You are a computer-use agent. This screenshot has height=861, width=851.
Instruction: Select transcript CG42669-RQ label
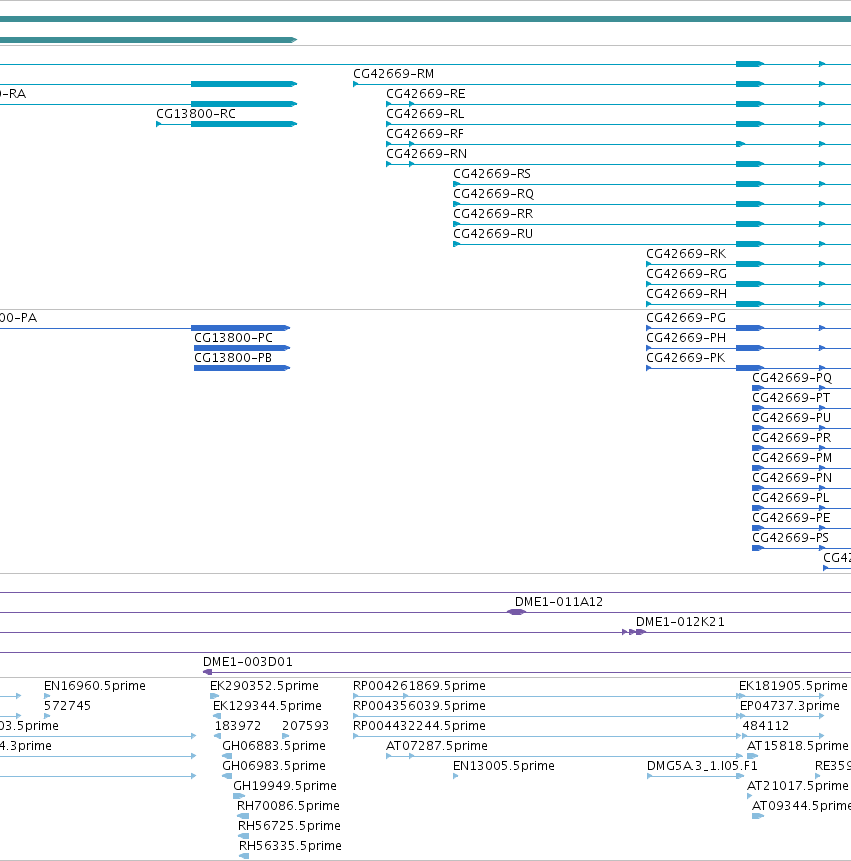pos(493,194)
